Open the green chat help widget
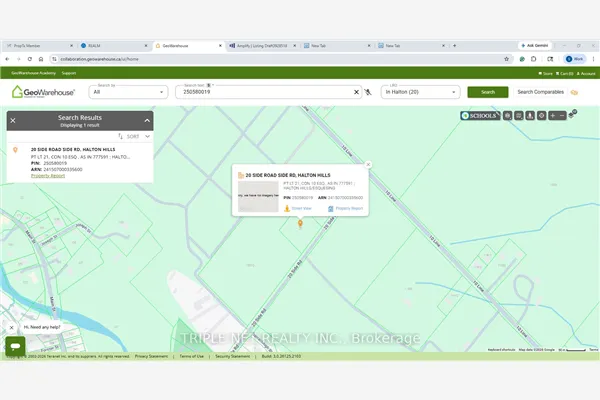 [15, 346]
